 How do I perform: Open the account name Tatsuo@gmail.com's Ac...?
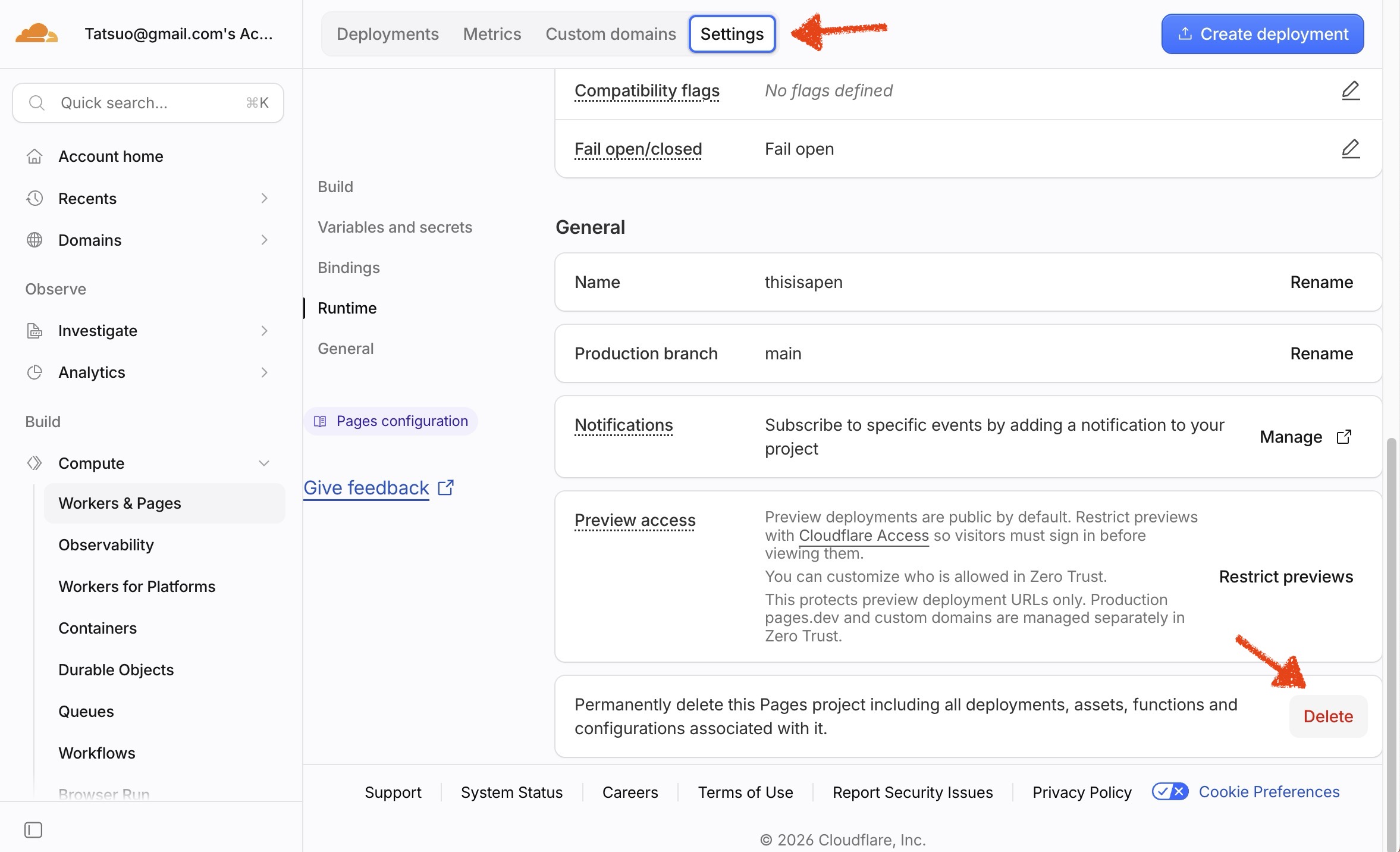(x=178, y=34)
